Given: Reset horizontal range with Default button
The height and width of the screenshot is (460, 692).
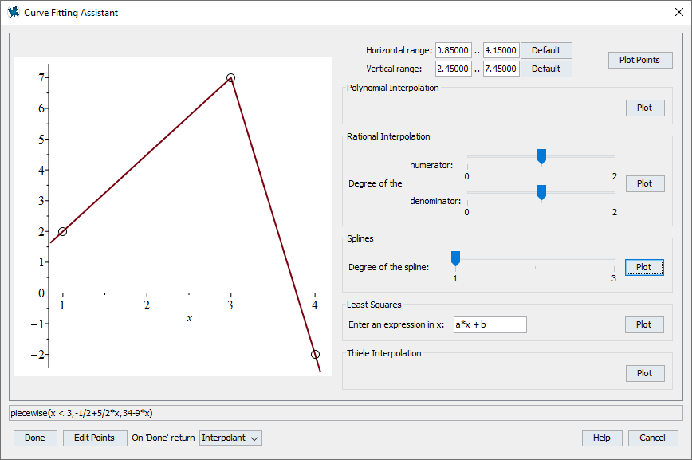Looking at the screenshot, I should point(546,50).
